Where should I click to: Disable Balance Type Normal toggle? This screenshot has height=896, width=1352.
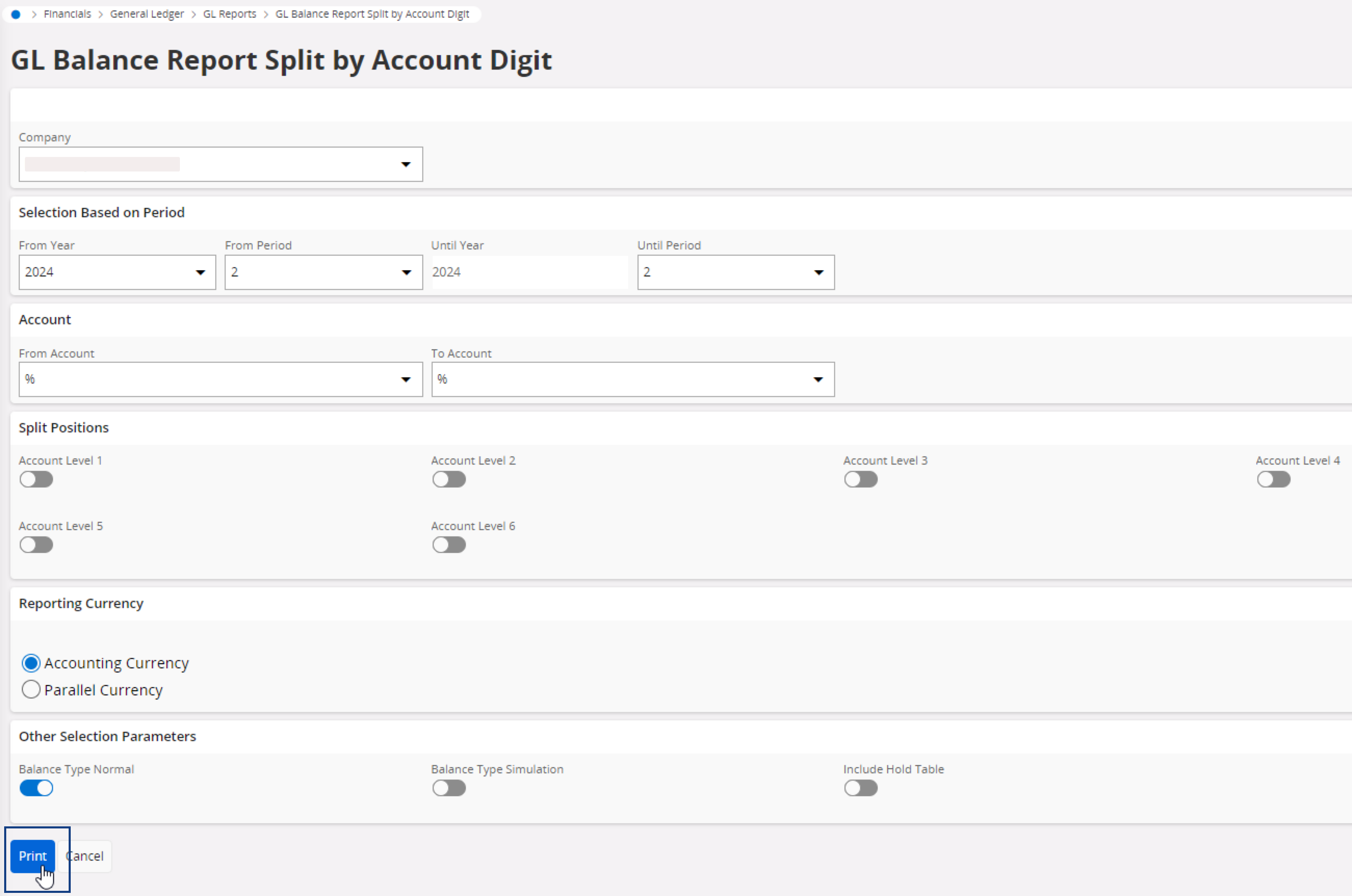pyautogui.click(x=36, y=788)
